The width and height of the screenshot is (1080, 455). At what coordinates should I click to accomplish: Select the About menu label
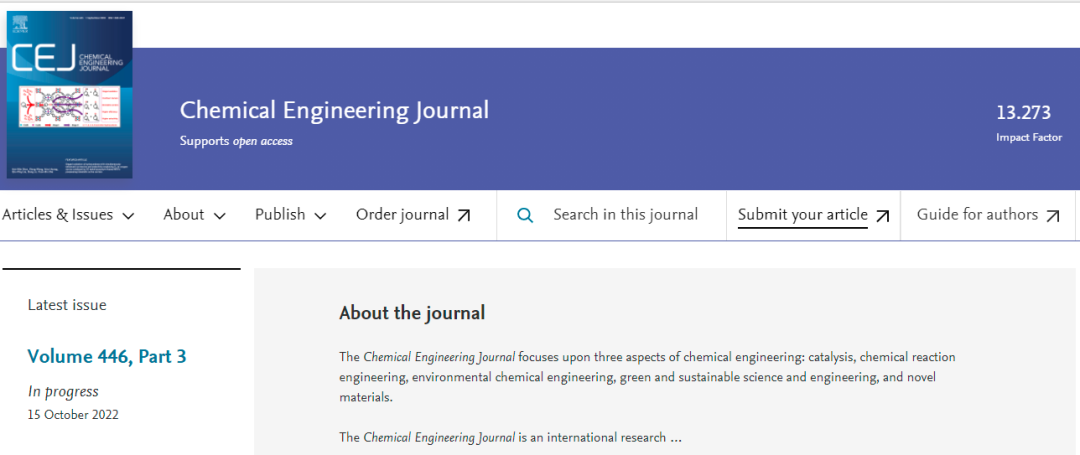(x=184, y=215)
